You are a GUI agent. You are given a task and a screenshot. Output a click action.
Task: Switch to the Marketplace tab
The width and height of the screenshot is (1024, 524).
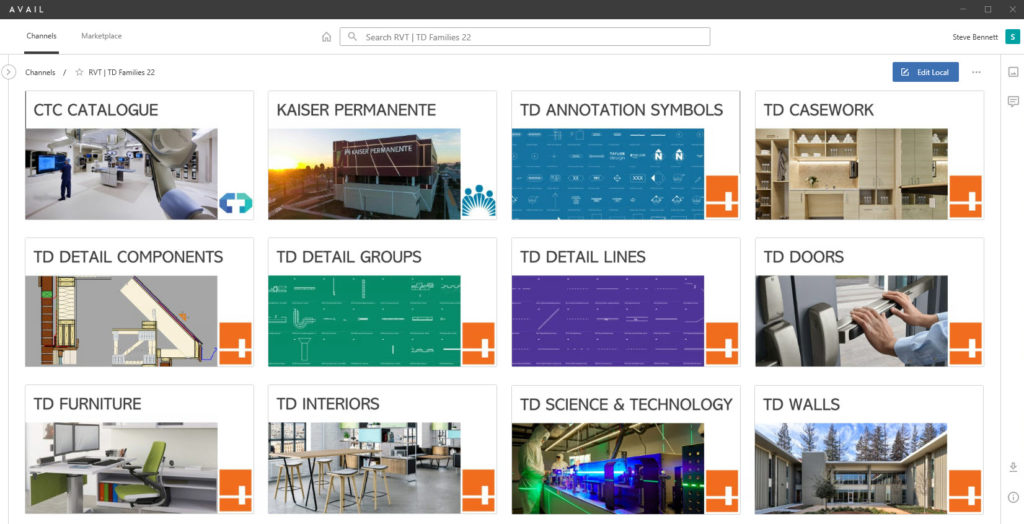tap(101, 37)
